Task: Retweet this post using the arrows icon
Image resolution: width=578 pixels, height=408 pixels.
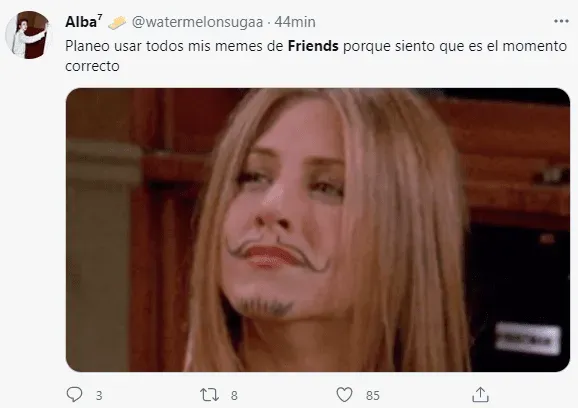Action: coord(209,395)
